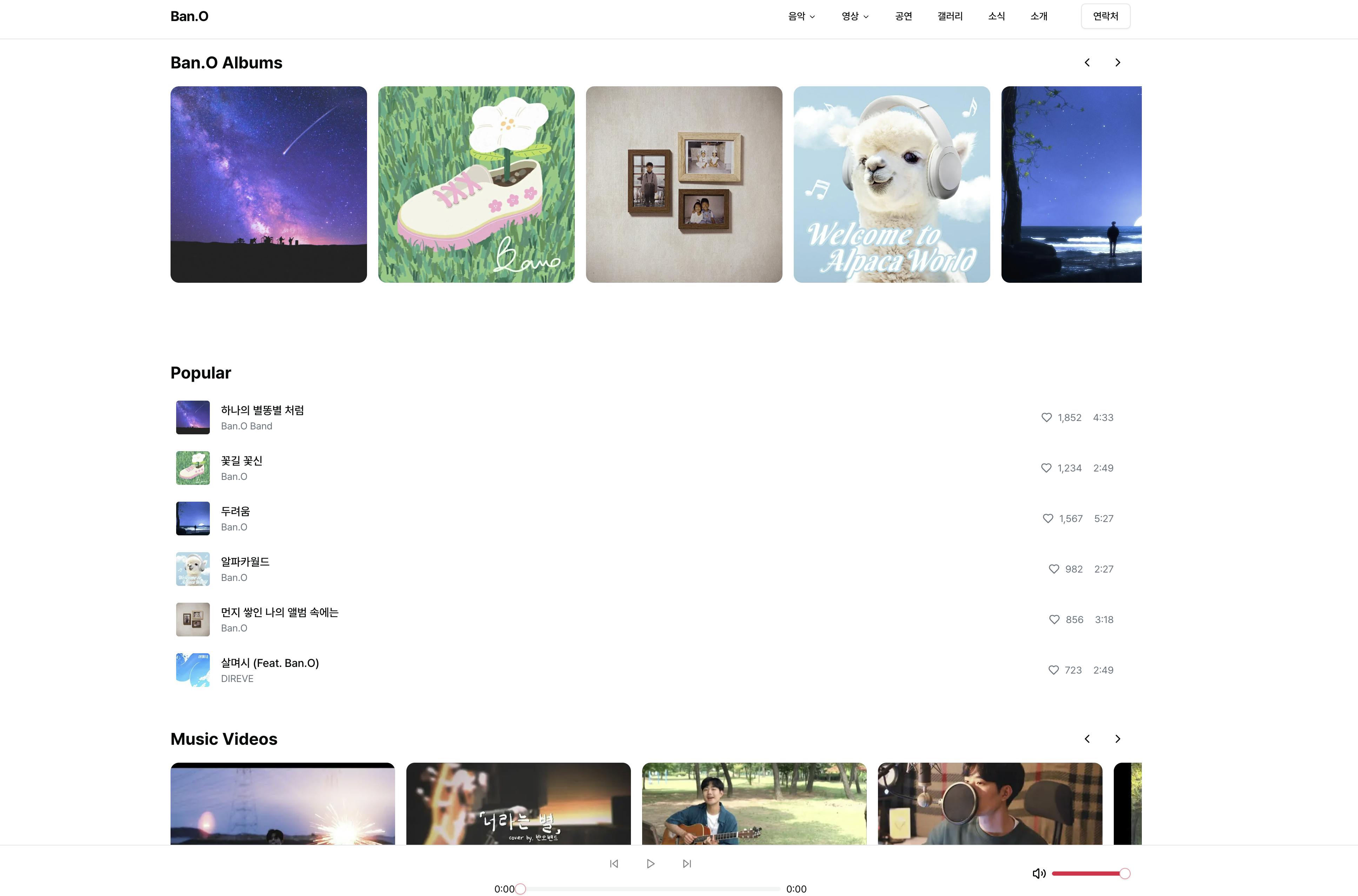Skip to the next track
The height and width of the screenshot is (896, 1358).
pyautogui.click(x=687, y=863)
